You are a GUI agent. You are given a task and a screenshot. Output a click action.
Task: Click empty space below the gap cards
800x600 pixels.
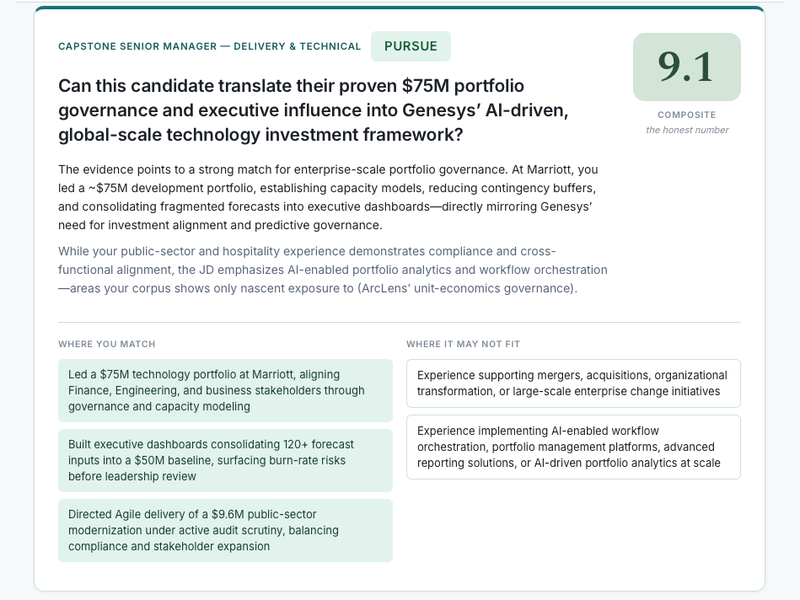pos(573,531)
